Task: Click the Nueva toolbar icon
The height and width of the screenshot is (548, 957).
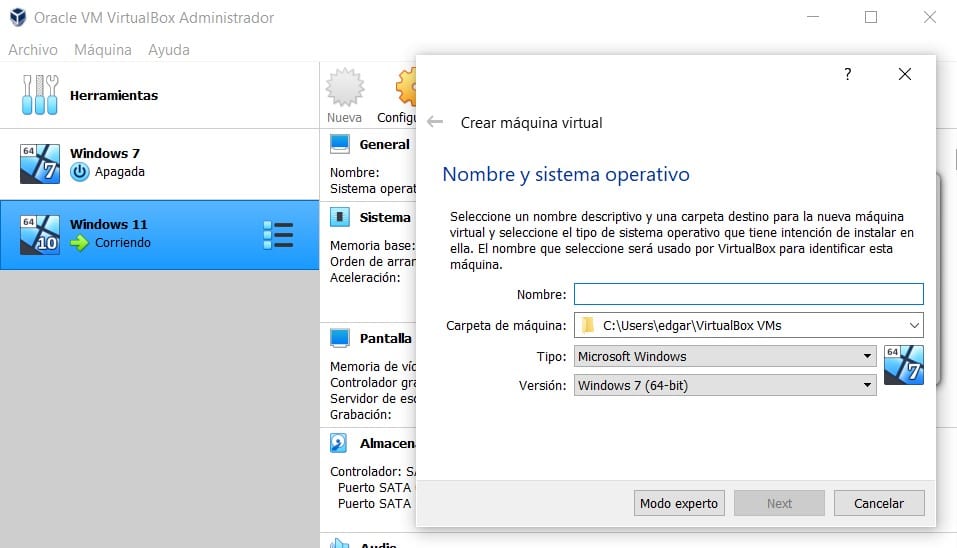Action: pyautogui.click(x=345, y=87)
